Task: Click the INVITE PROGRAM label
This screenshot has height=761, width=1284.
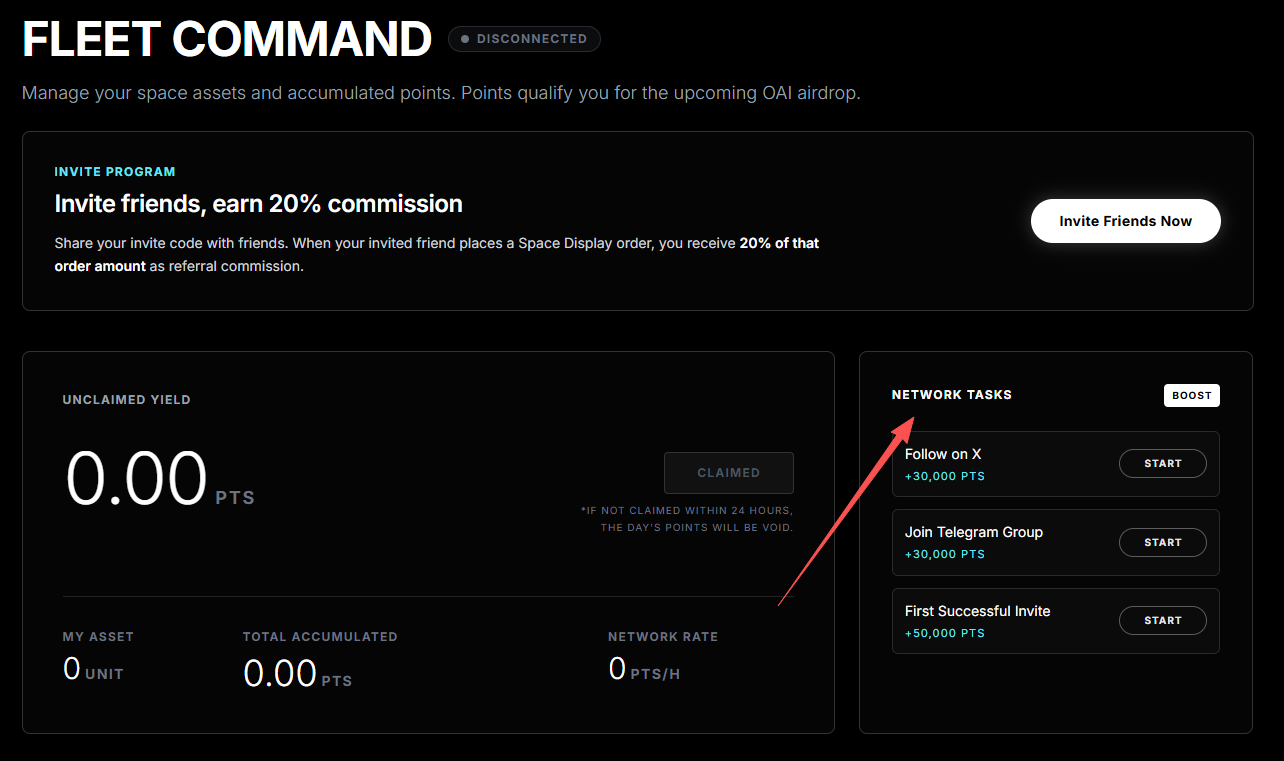Action: tap(115, 172)
